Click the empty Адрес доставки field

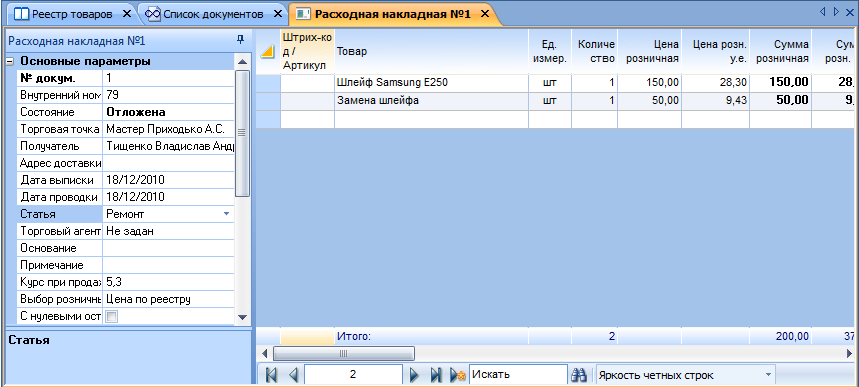[x=168, y=163]
